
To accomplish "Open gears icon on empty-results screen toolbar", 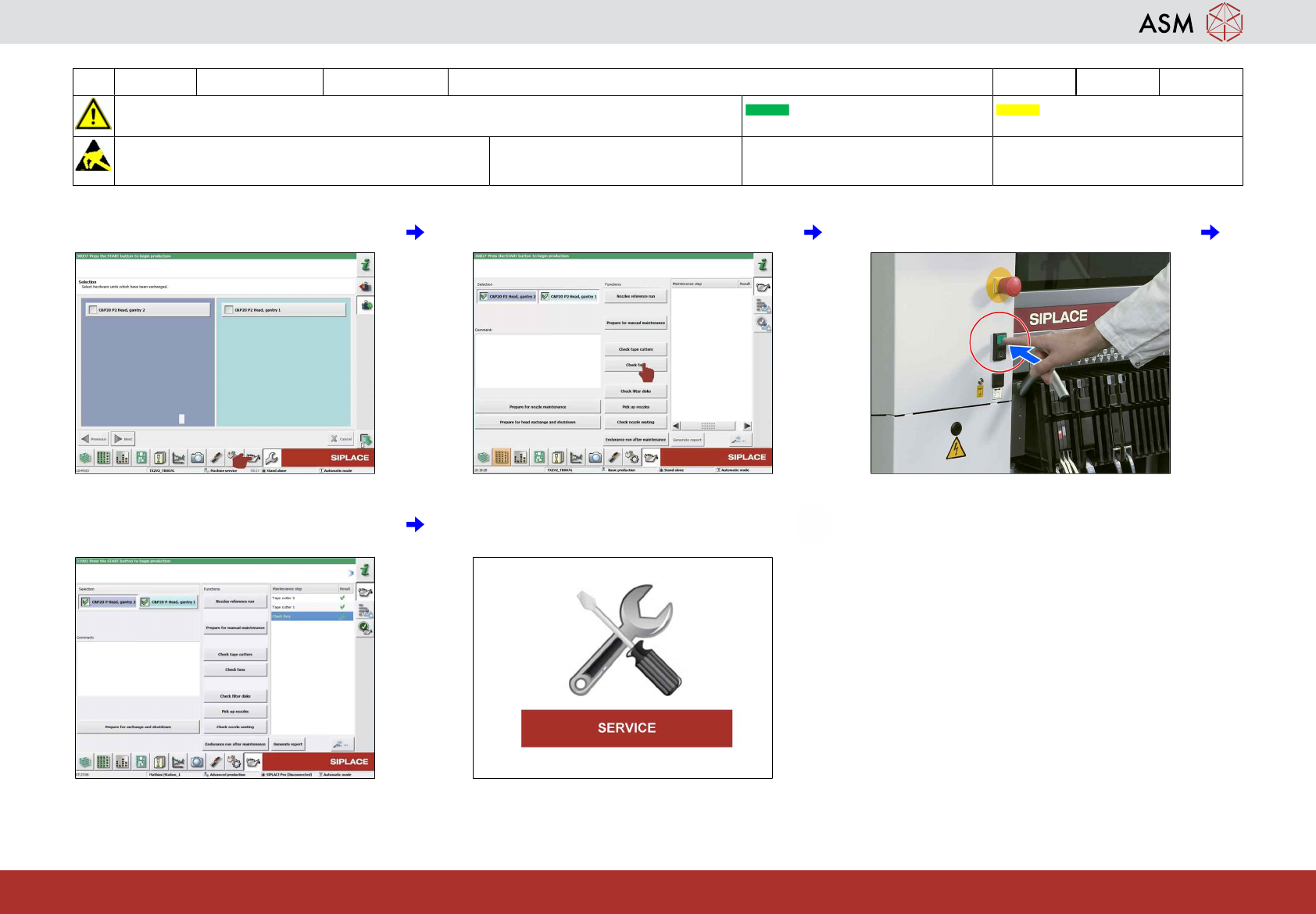I will 633,457.
